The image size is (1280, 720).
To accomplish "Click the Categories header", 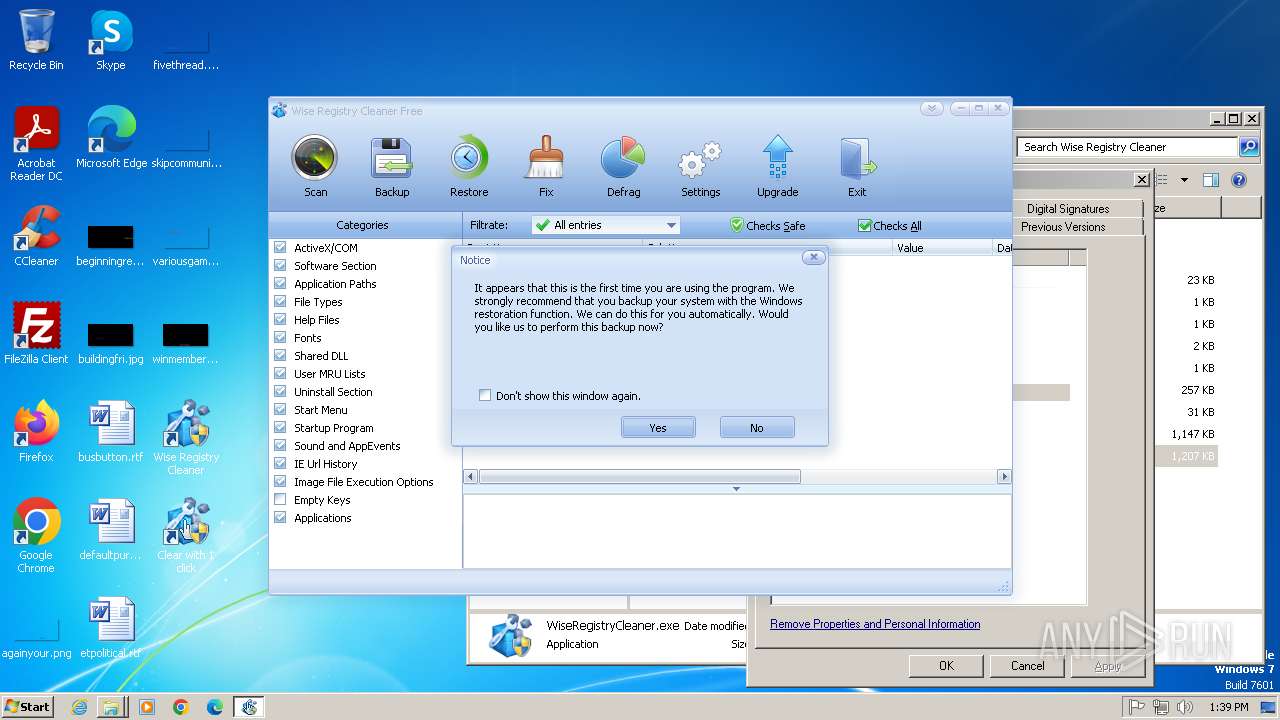I will click(x=362, y=225).
